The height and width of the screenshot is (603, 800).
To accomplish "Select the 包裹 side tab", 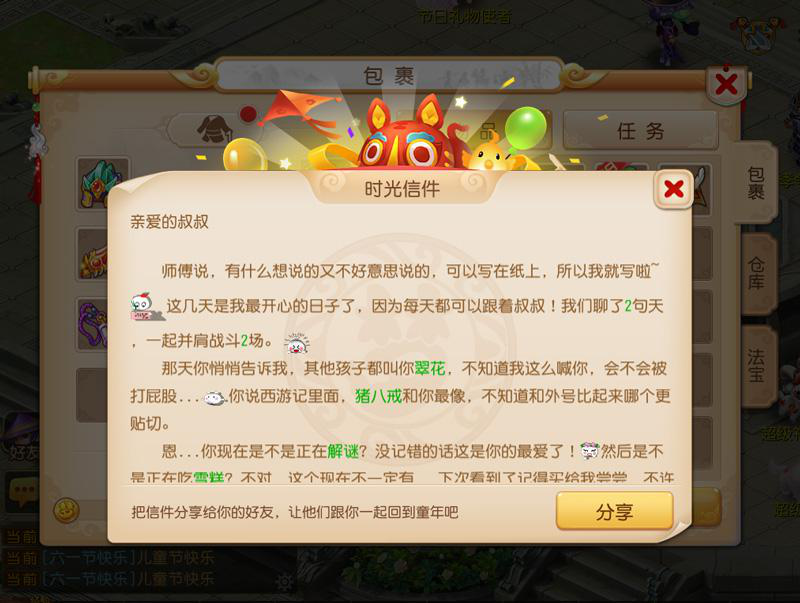I will (755, 183).
